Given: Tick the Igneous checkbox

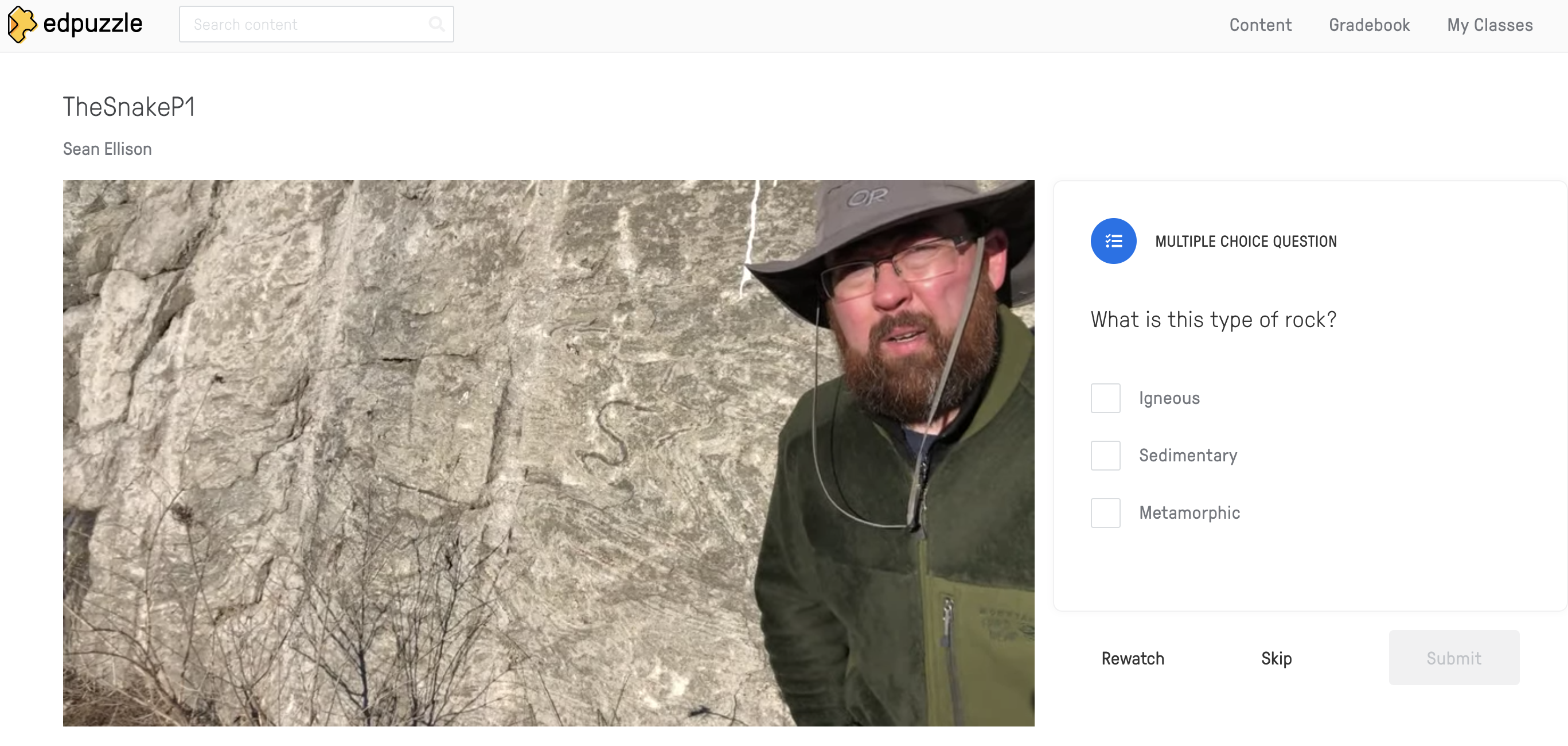Looking at the screenshot, I should [1105, 398].
